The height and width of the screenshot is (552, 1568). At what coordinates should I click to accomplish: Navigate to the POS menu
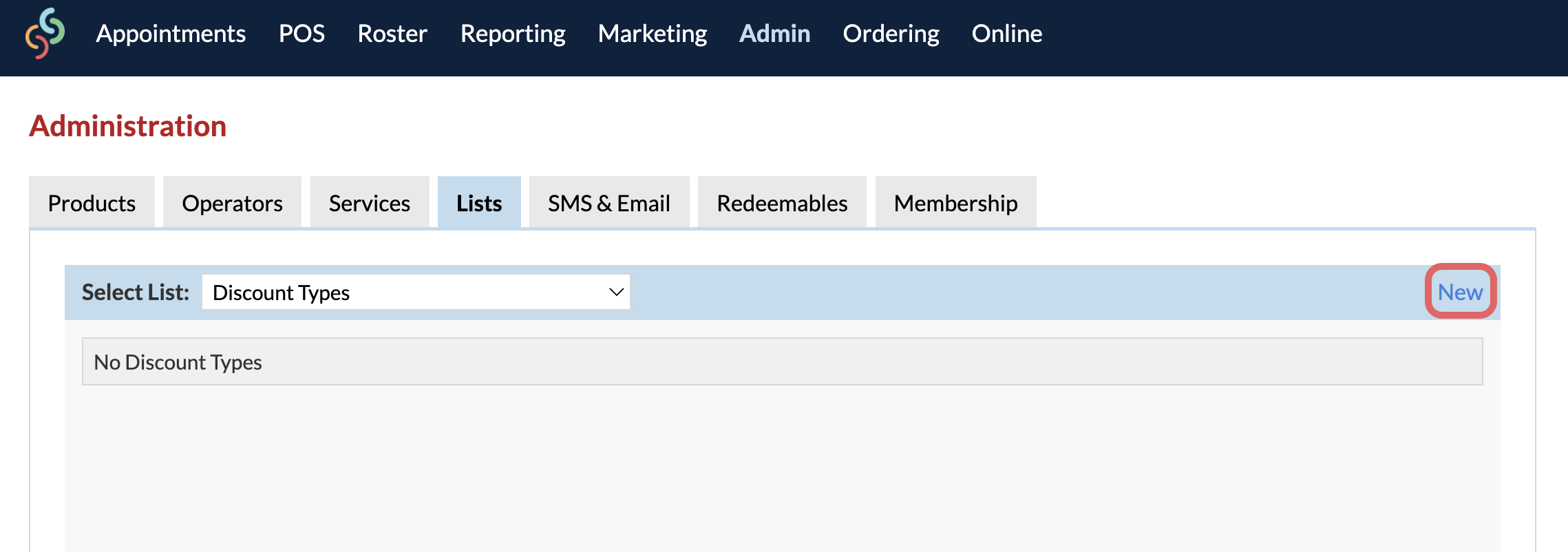pos(301,34)
